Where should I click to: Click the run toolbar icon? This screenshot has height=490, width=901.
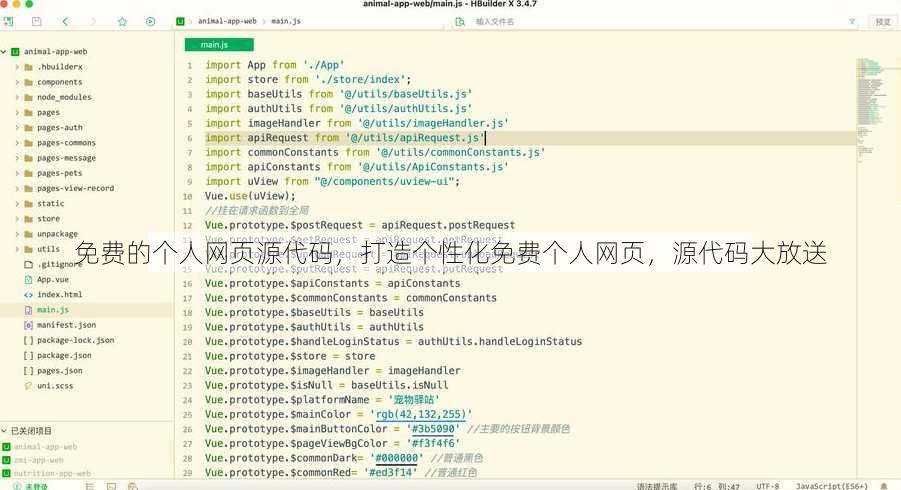tap(150, 21)
